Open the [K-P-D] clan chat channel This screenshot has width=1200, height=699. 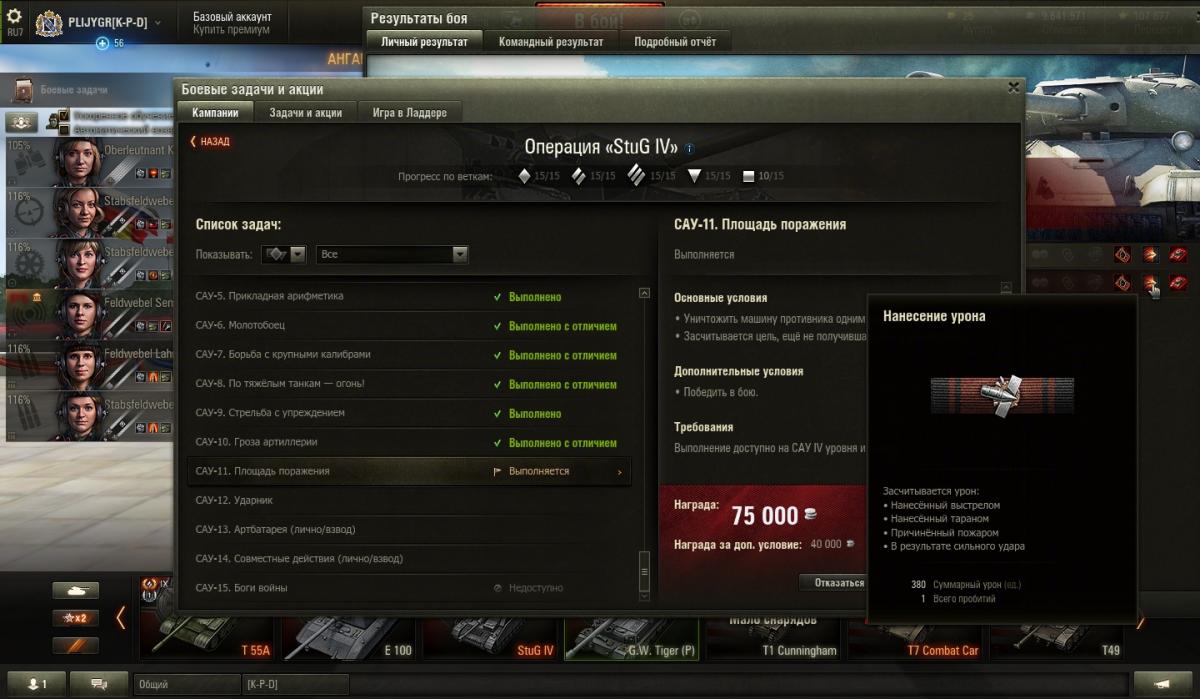295,684
